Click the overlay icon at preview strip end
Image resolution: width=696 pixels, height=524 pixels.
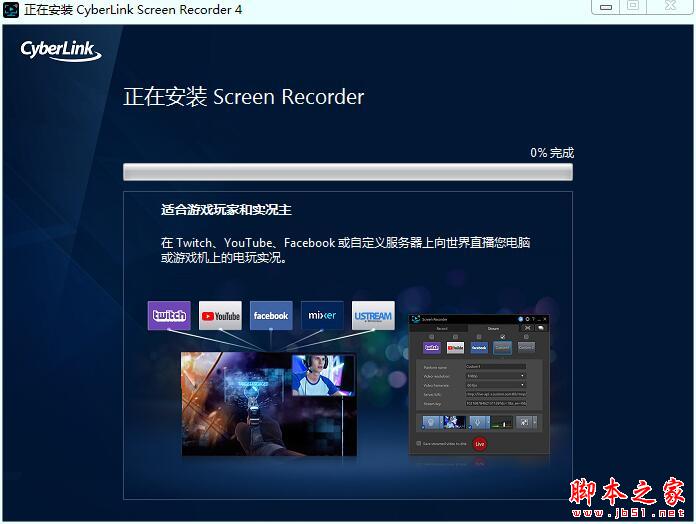point(524,422)
